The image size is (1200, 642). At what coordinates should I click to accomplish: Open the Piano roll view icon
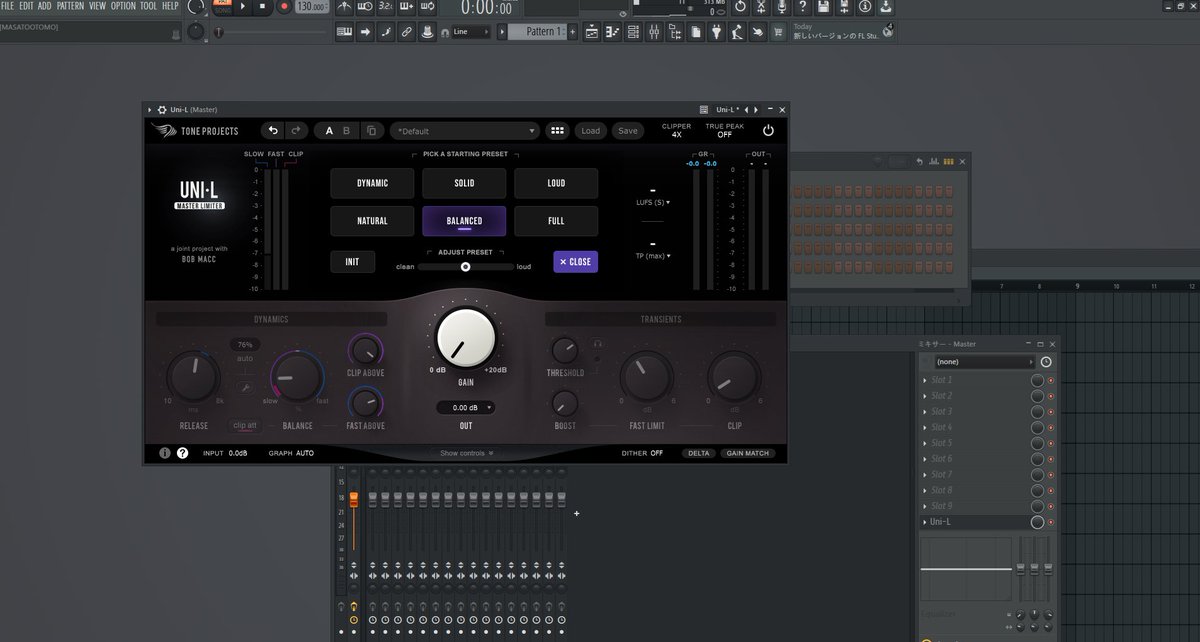point(612,33)
